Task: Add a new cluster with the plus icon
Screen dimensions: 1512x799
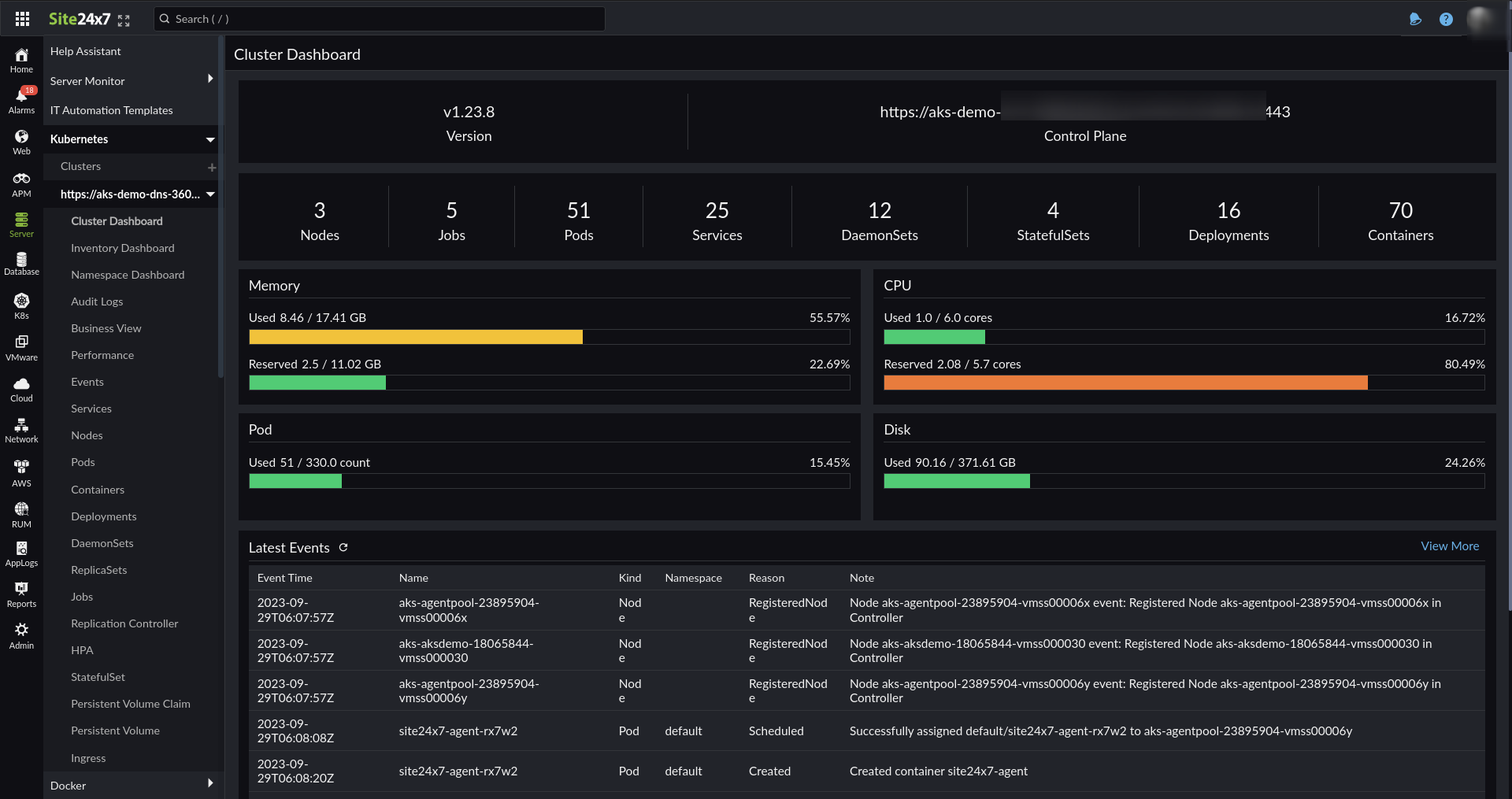Action: tap(211, 167)
